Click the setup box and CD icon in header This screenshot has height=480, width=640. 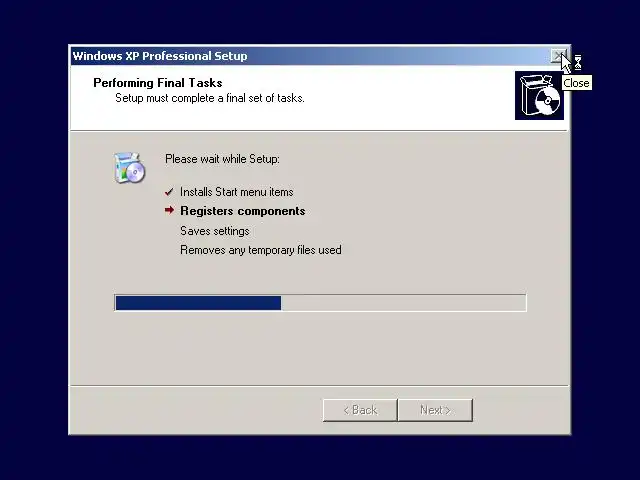pos(539,96)
